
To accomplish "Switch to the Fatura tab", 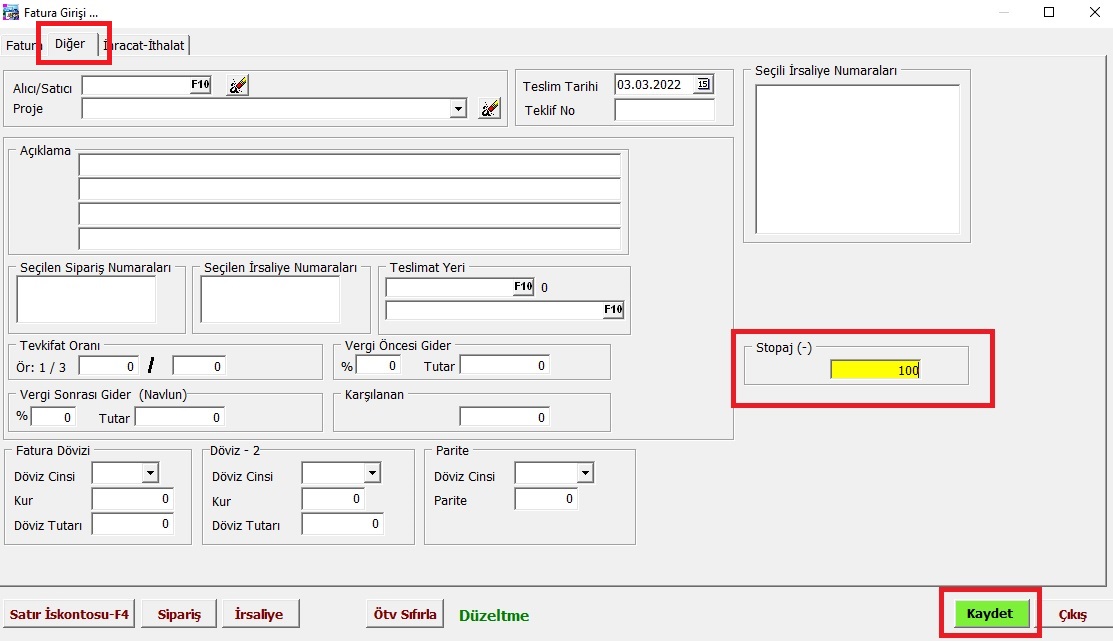I will tap(20, 46).
